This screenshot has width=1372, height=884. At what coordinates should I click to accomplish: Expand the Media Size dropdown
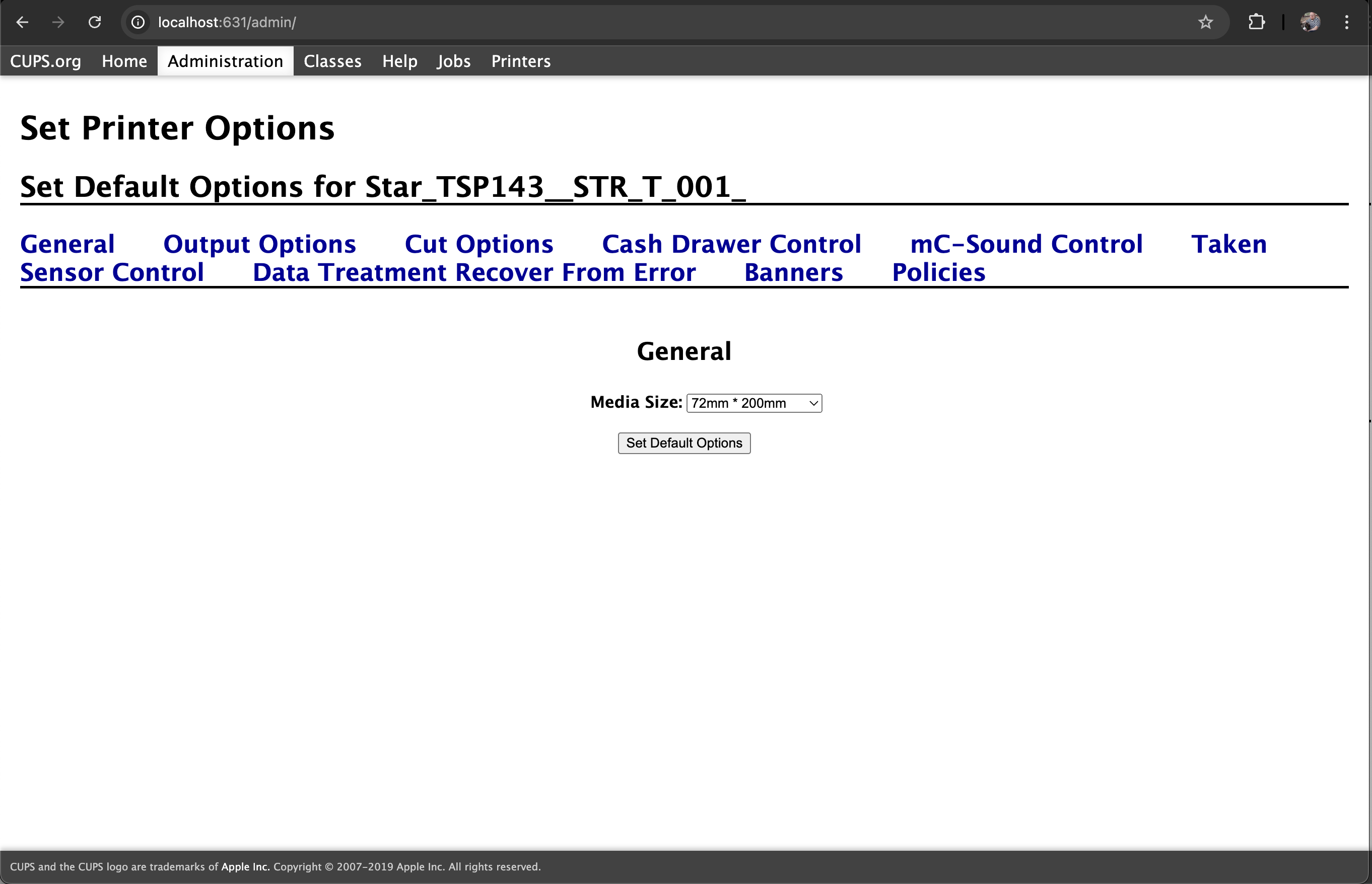[x=754, y=403]
